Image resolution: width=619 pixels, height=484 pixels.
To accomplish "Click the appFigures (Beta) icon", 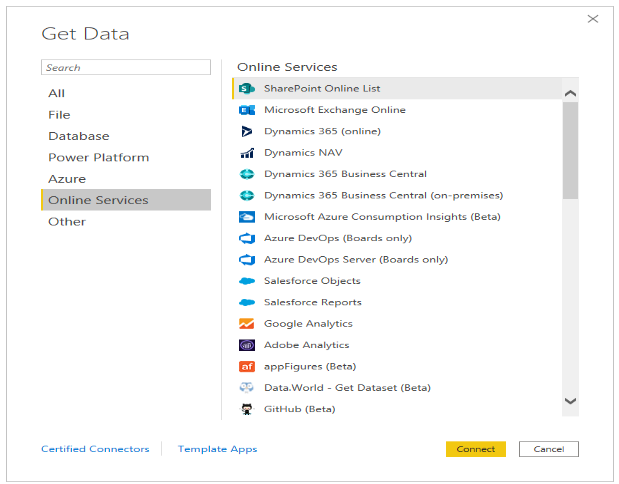I will [247, 367].
